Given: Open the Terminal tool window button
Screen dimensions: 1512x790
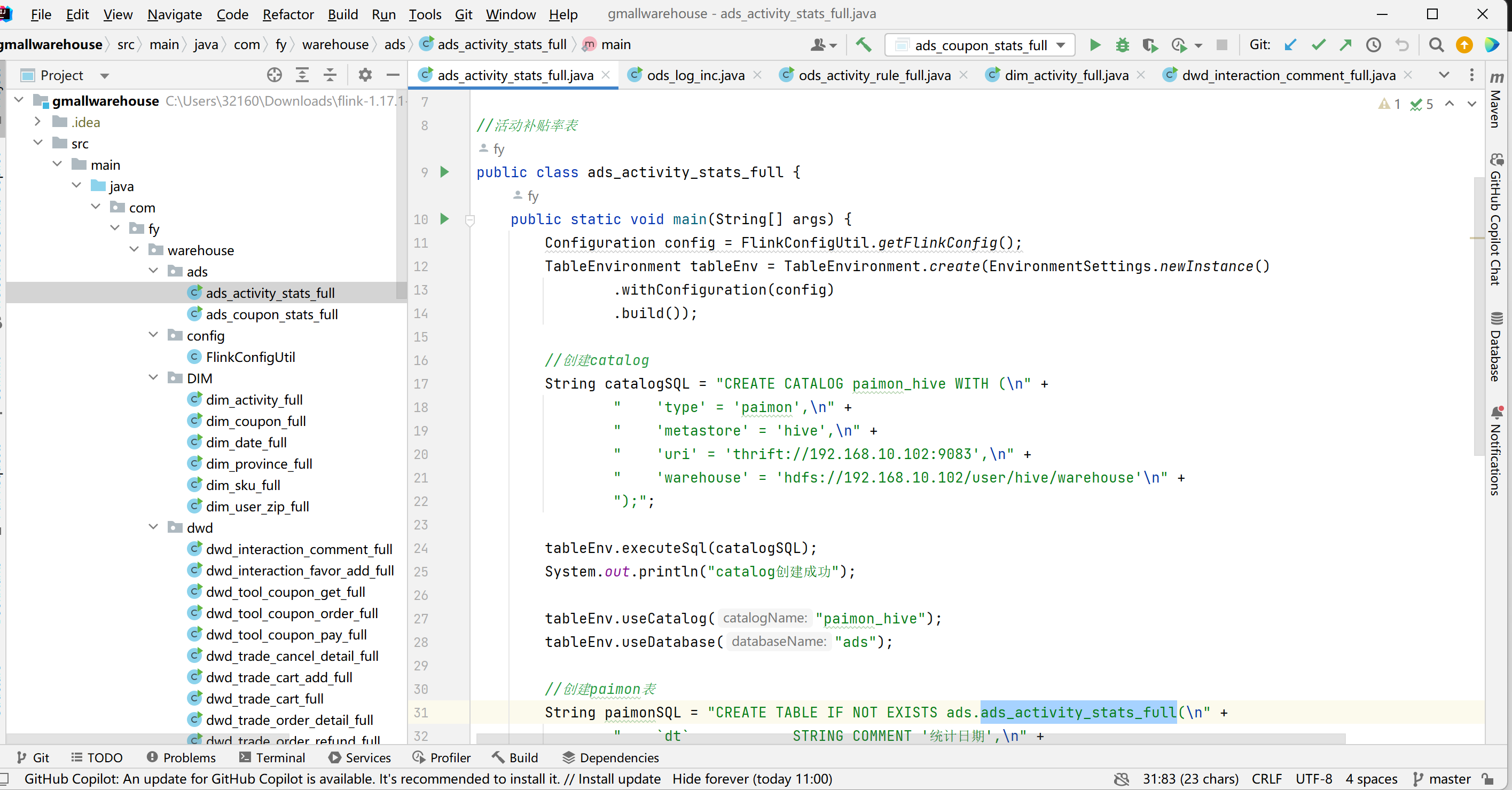Looking at the screenshot, I should click(272, 757).
